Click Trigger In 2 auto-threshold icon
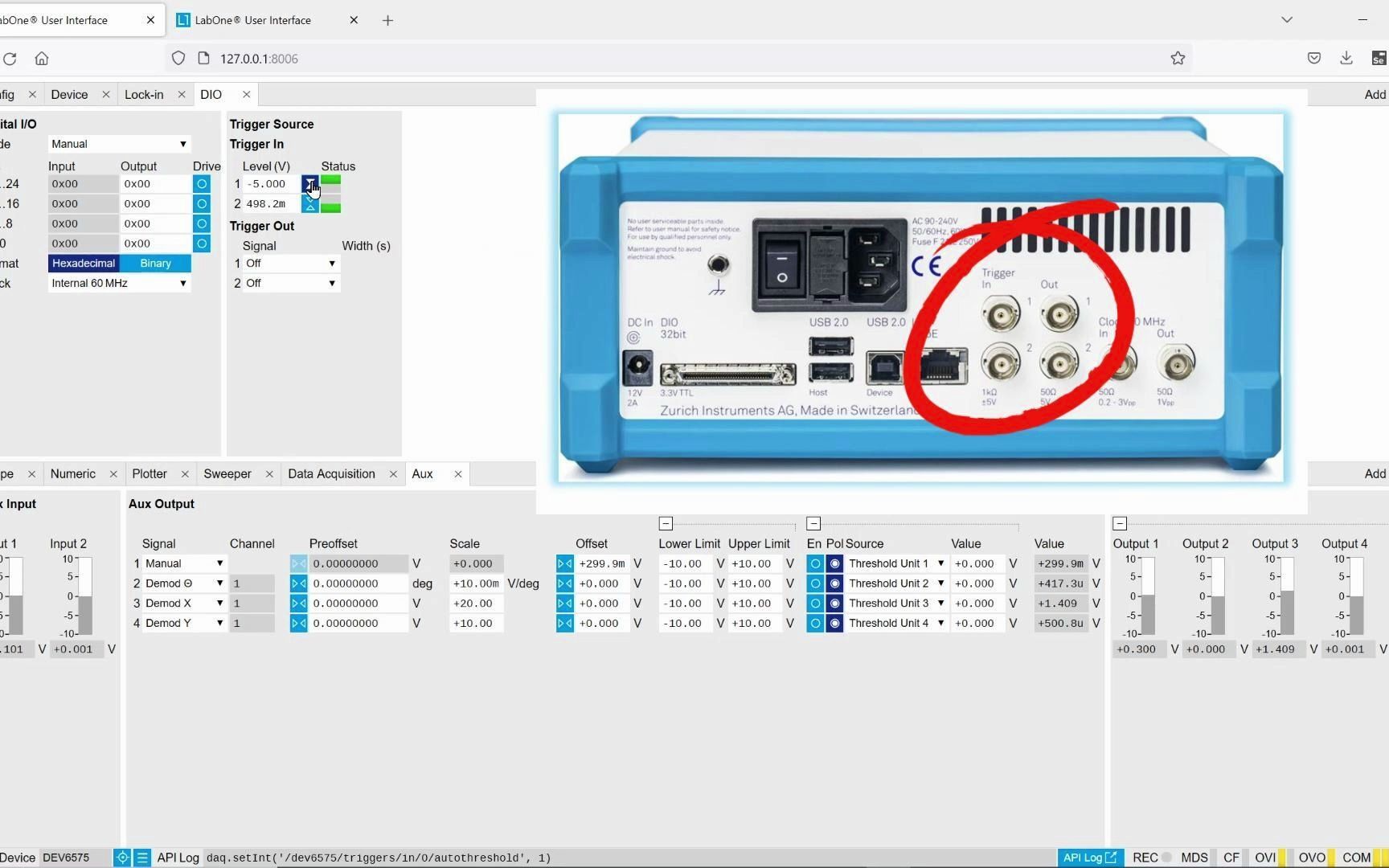1389x868 pixels. (x=309, y=204)
